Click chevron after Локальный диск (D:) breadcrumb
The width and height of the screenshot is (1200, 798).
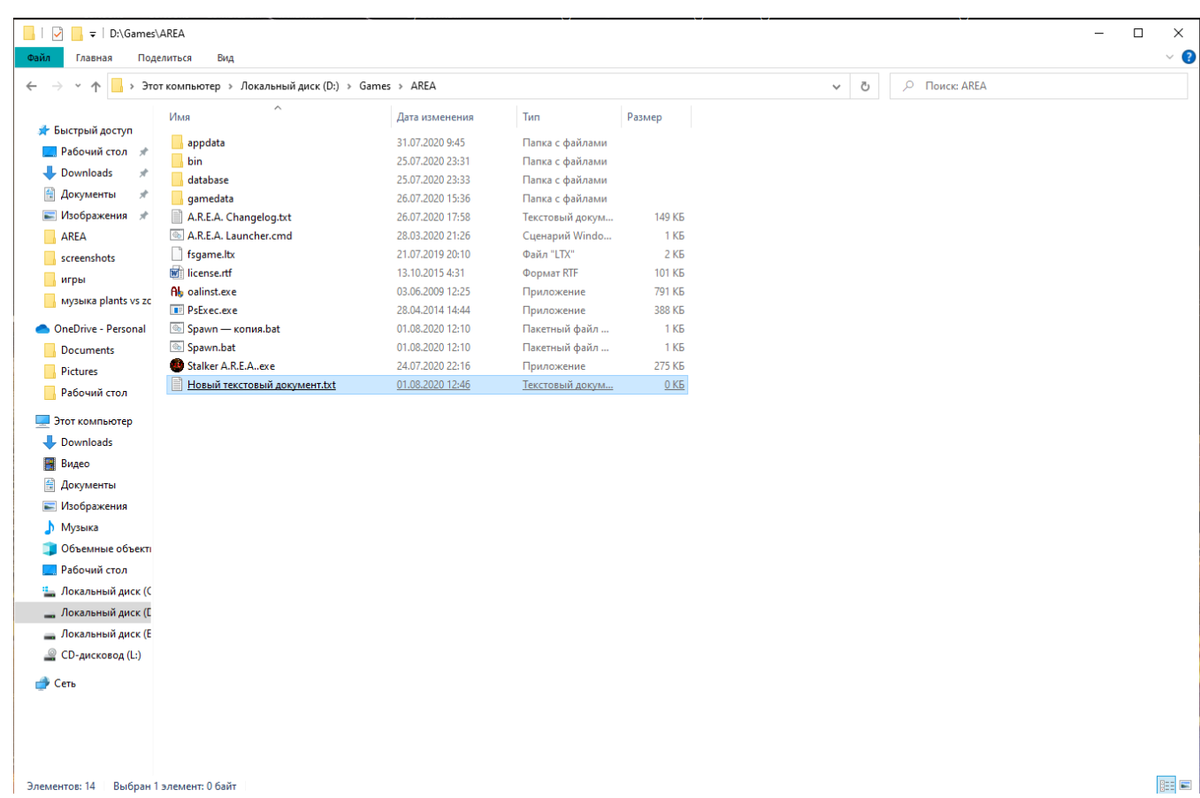click(x=349, y=86)
